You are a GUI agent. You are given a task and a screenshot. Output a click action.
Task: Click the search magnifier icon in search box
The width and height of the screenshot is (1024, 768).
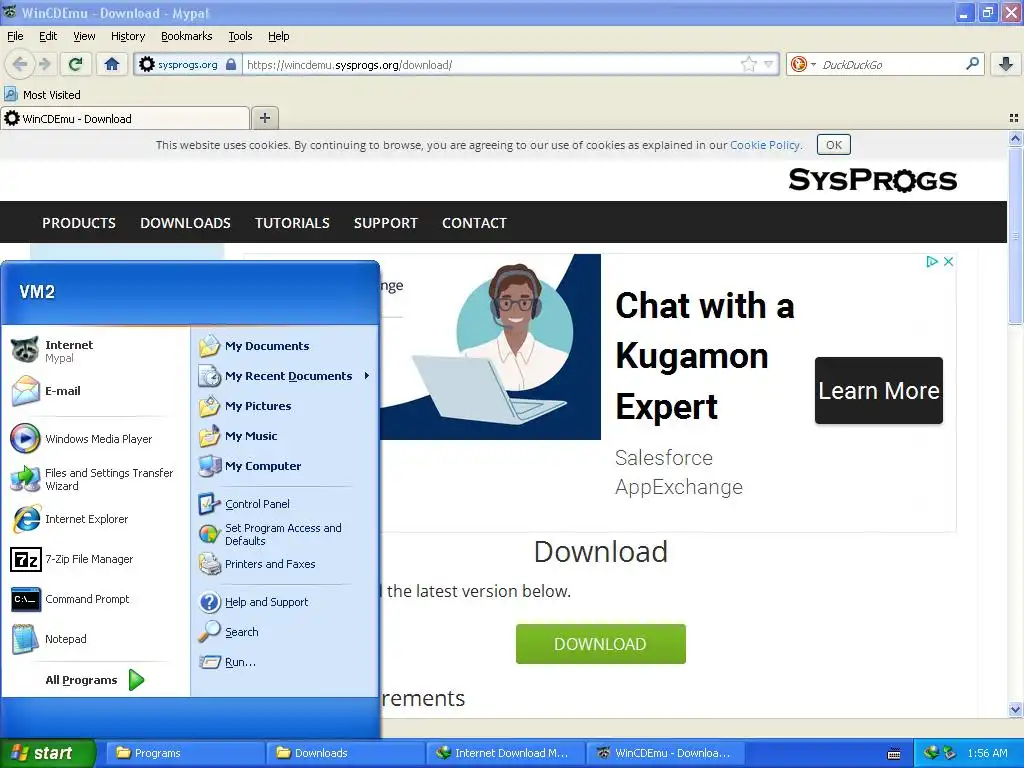(x=972, y=64)
